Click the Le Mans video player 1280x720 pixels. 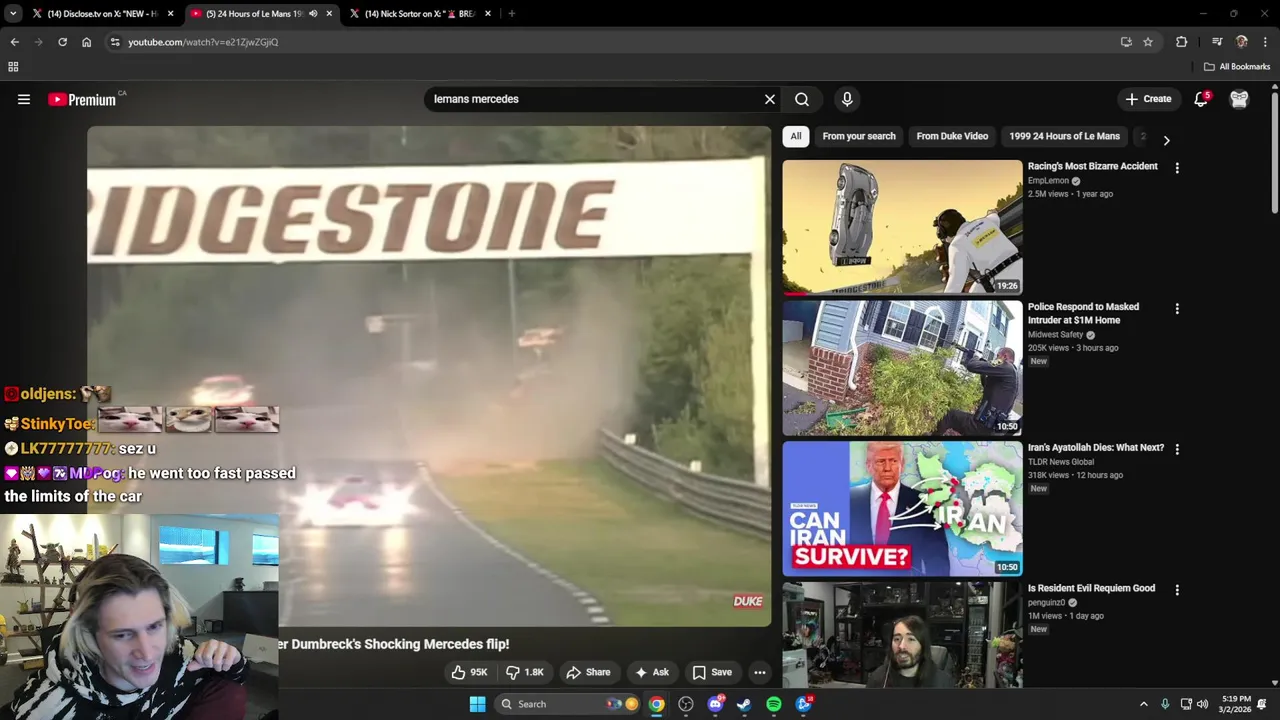[429, 377]
